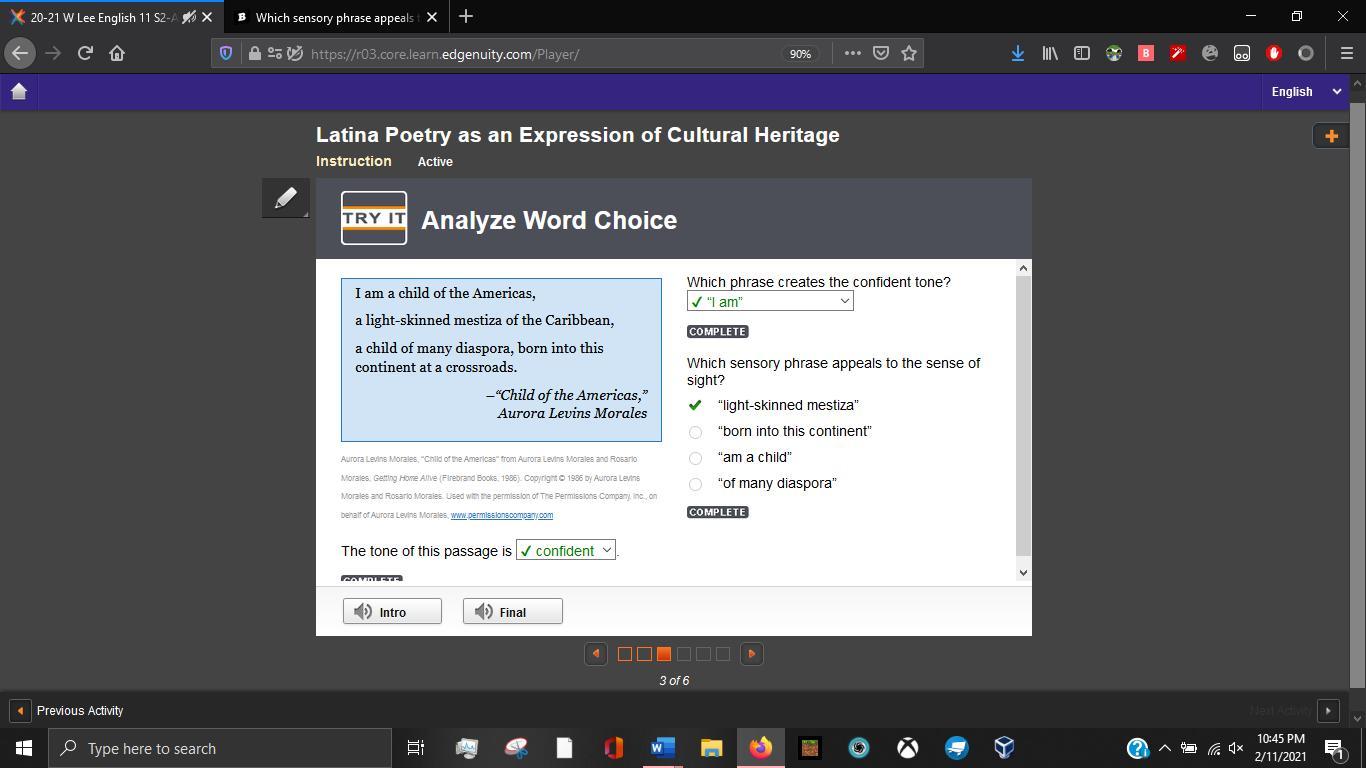
Task: Click the pencil notes tool icon
Action: click(x=285, y=198)
